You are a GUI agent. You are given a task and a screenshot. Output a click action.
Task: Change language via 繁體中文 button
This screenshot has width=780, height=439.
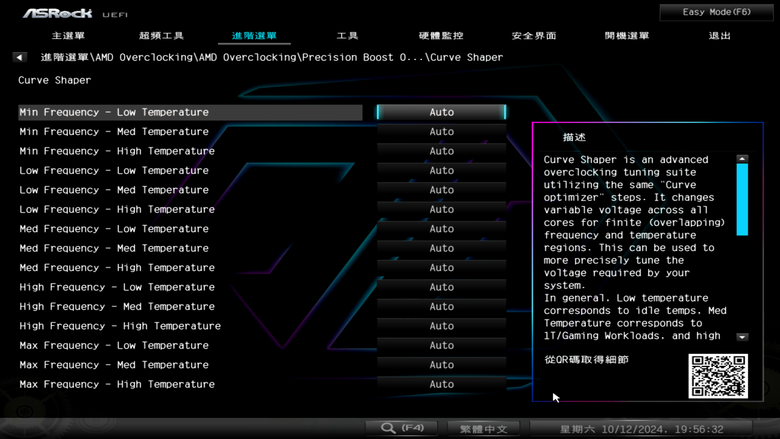point(484,429)
